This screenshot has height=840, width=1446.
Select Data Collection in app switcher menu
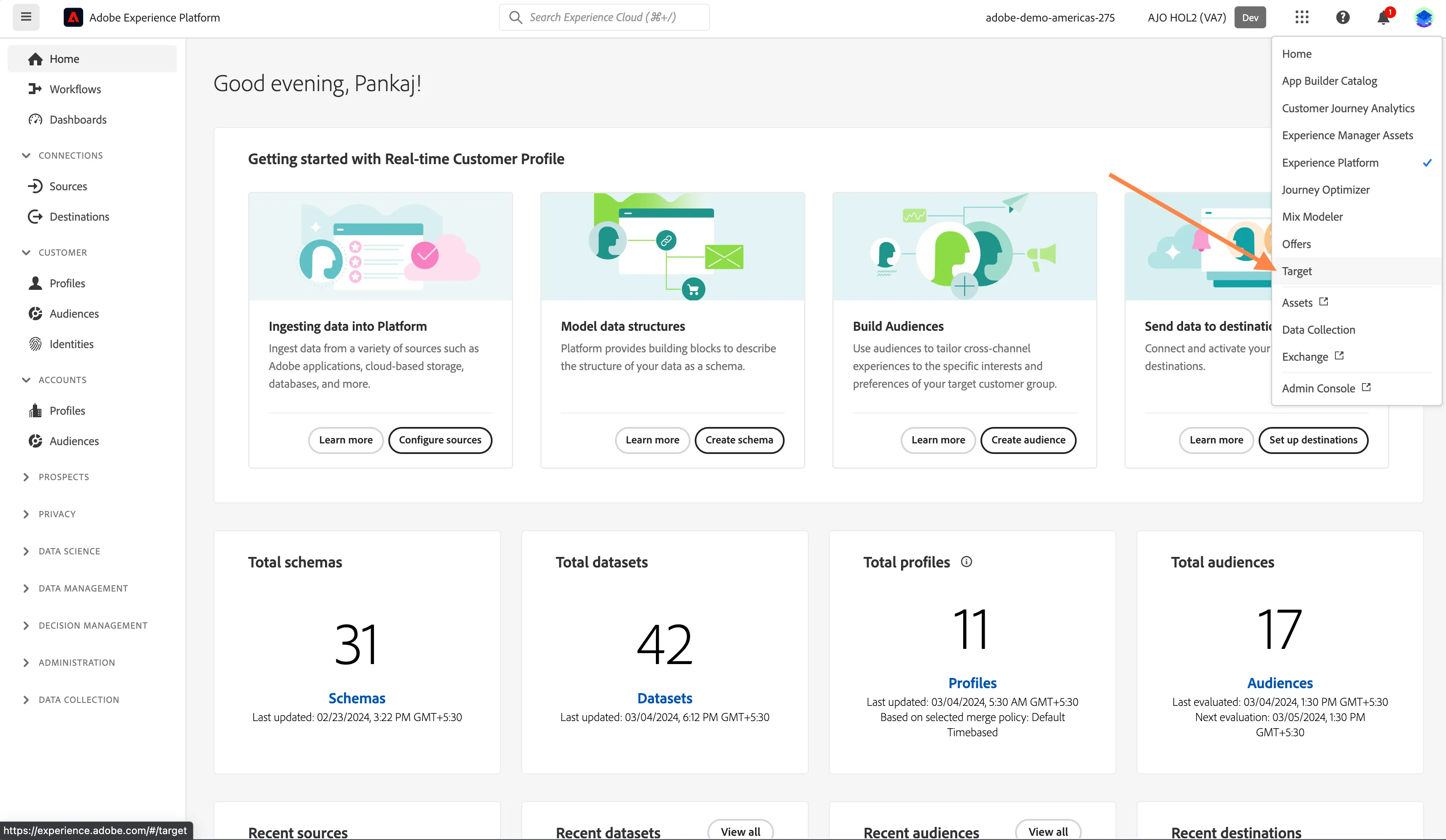[x=1357, y=330]
